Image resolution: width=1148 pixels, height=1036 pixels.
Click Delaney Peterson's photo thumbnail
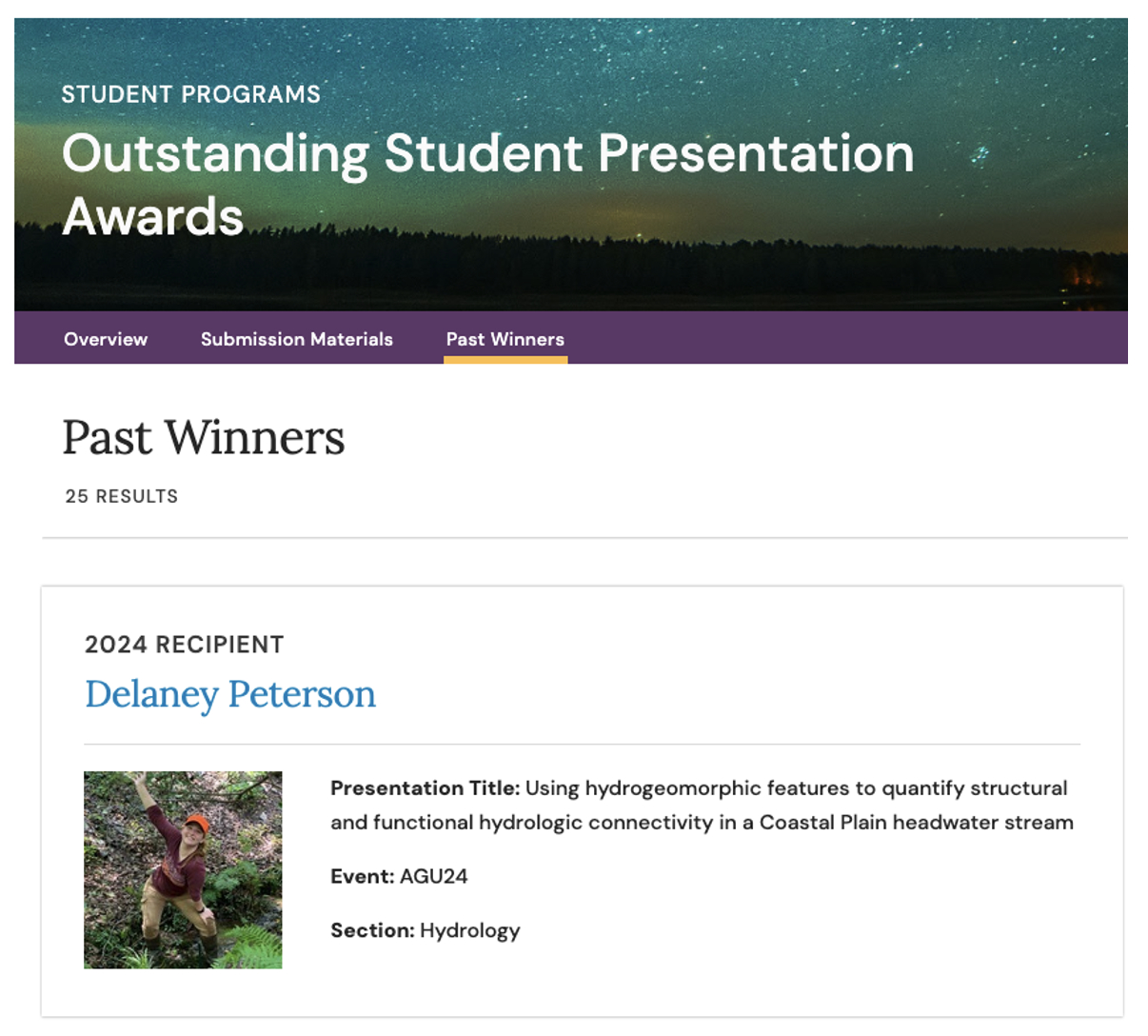click(x=183, y=869)
